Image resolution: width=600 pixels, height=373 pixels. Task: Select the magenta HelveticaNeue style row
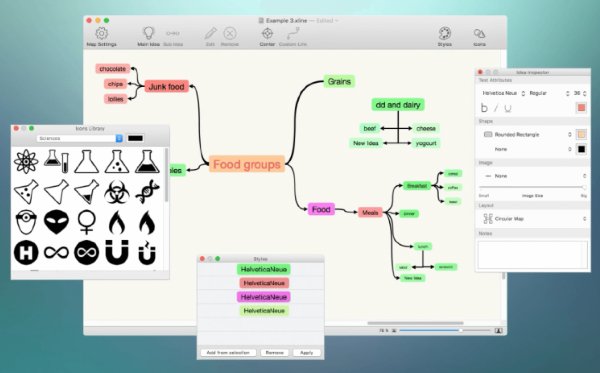pyautogui.click(x=264, y=297)
